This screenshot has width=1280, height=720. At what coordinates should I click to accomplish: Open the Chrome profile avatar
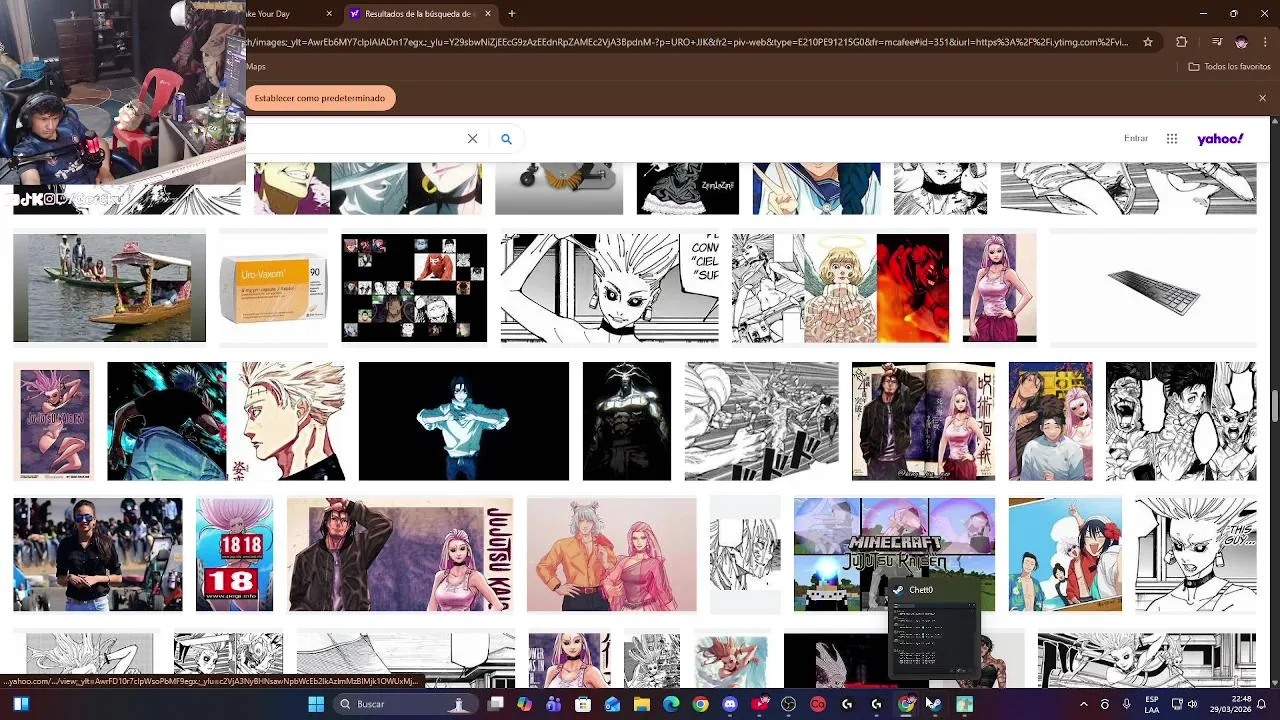(x=1241, y=42)
